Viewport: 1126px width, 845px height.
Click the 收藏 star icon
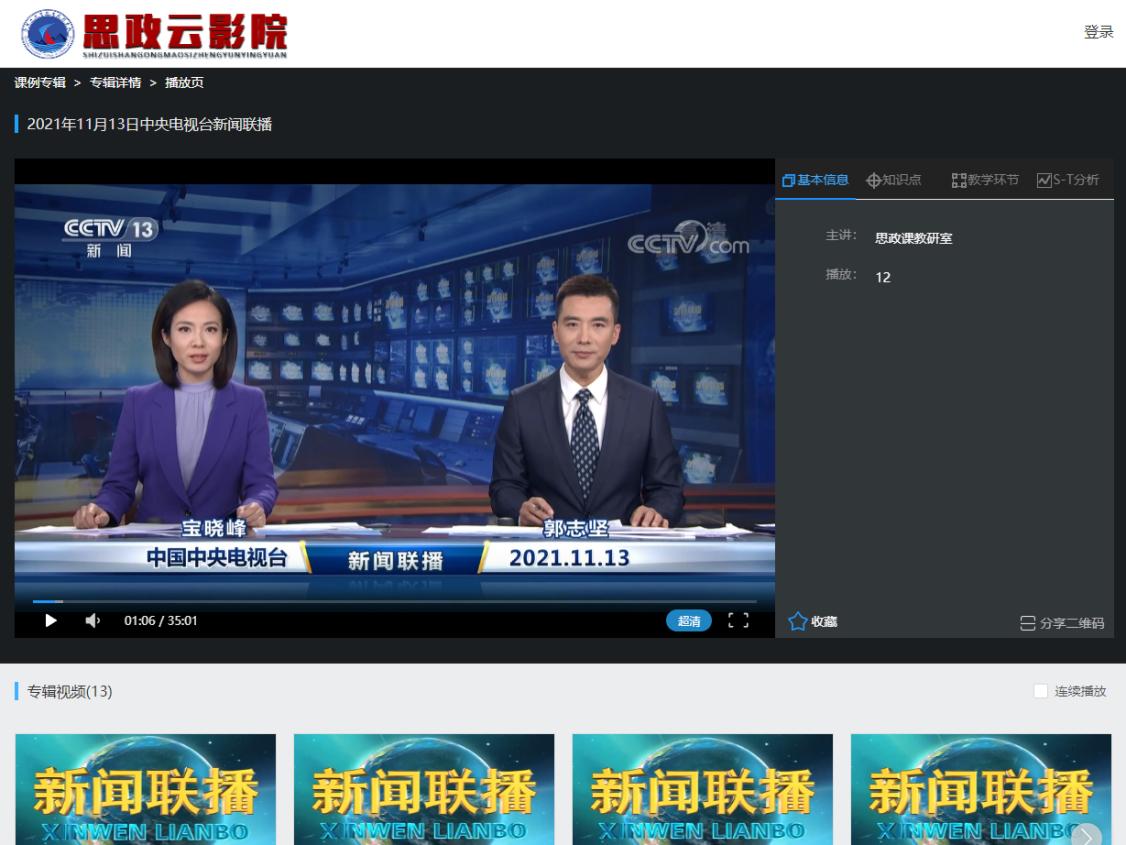798,621
